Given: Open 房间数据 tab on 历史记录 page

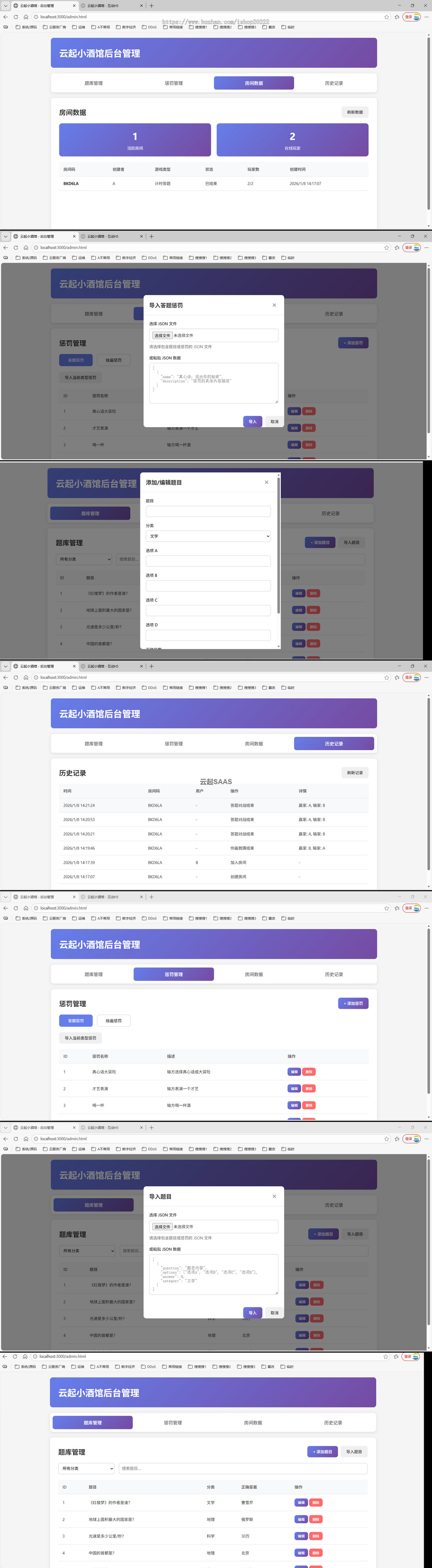Looking at the screenshot, I should (254, 743).
